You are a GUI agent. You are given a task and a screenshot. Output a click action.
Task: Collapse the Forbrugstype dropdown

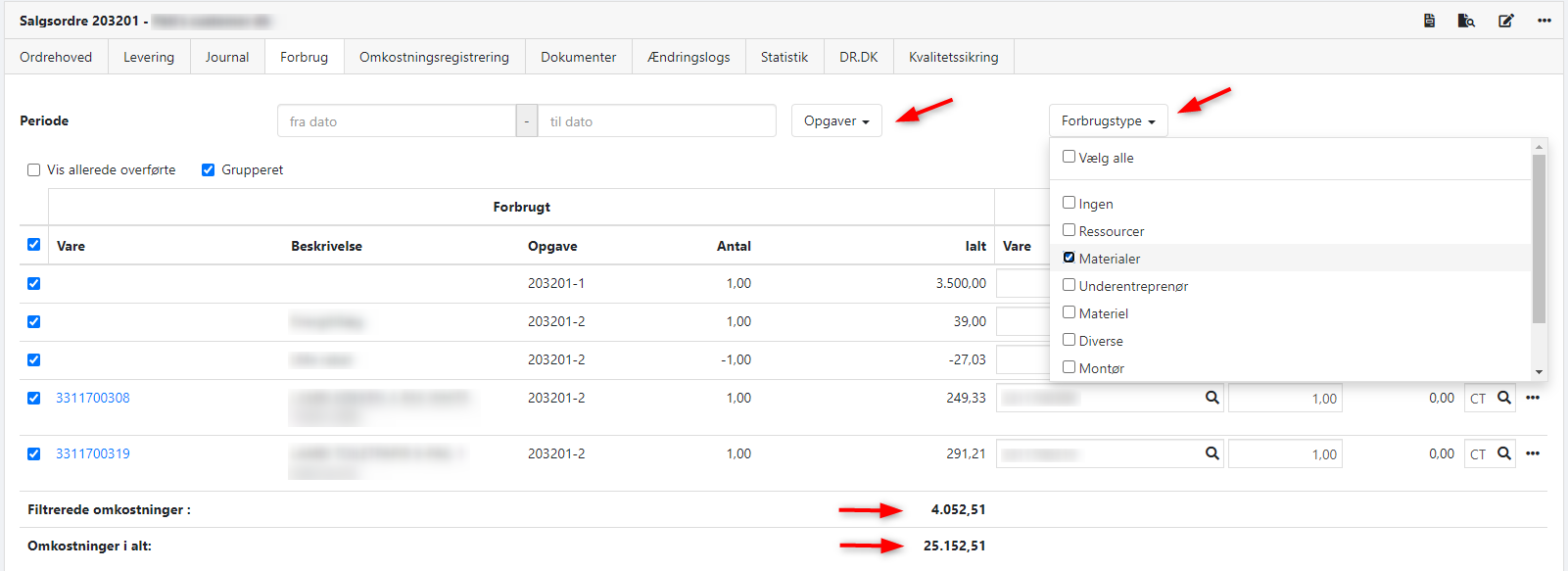1108,121
